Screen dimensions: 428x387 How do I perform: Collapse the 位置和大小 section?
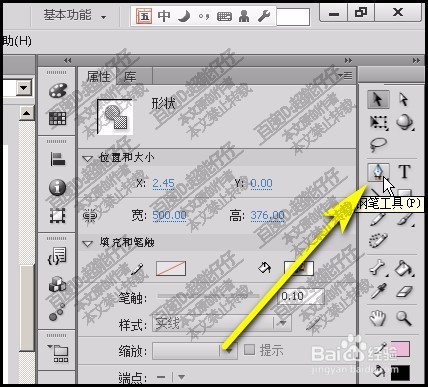click(x=87, y=159)
